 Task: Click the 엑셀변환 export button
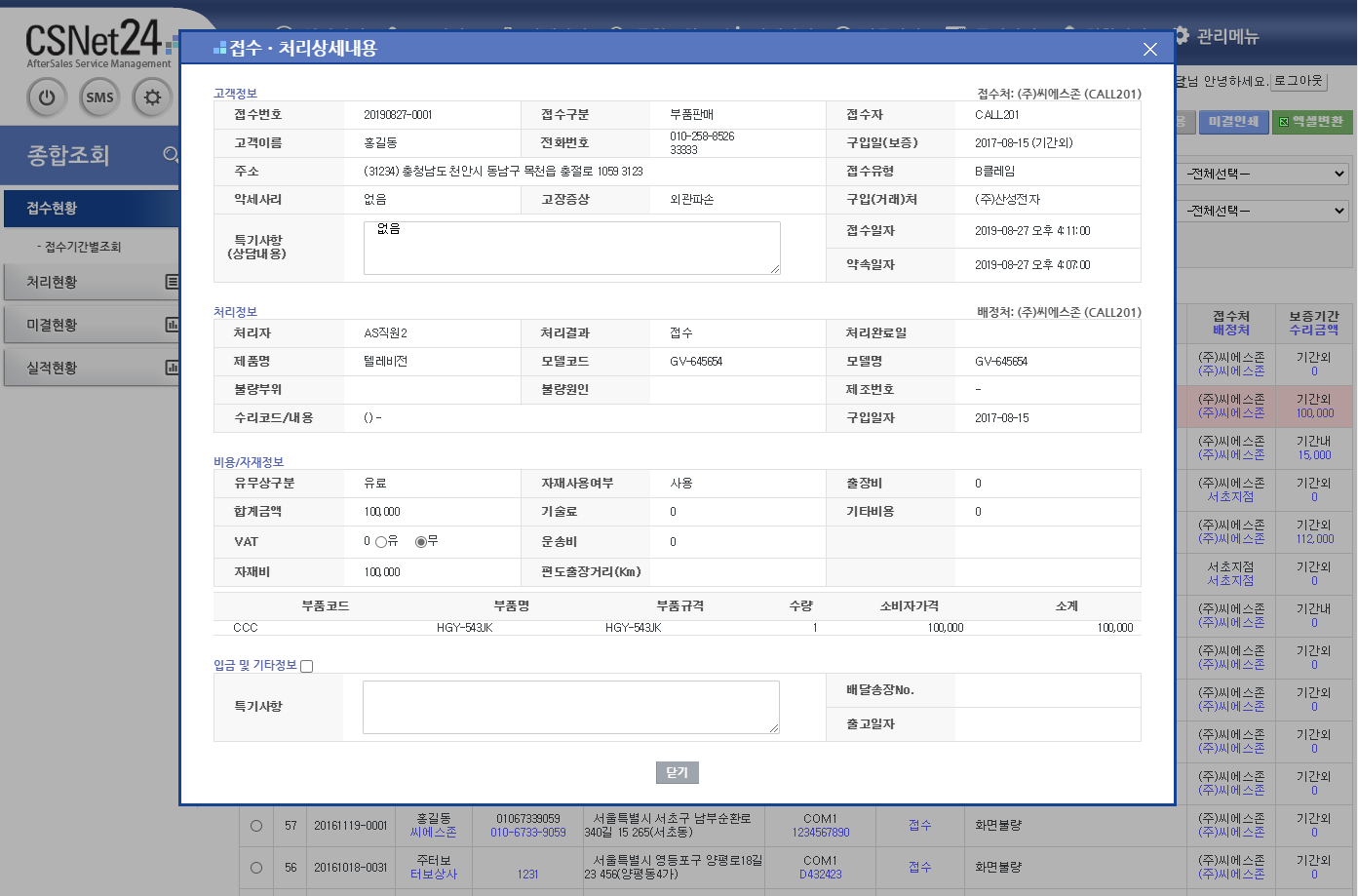click(x=1311, y=122)
